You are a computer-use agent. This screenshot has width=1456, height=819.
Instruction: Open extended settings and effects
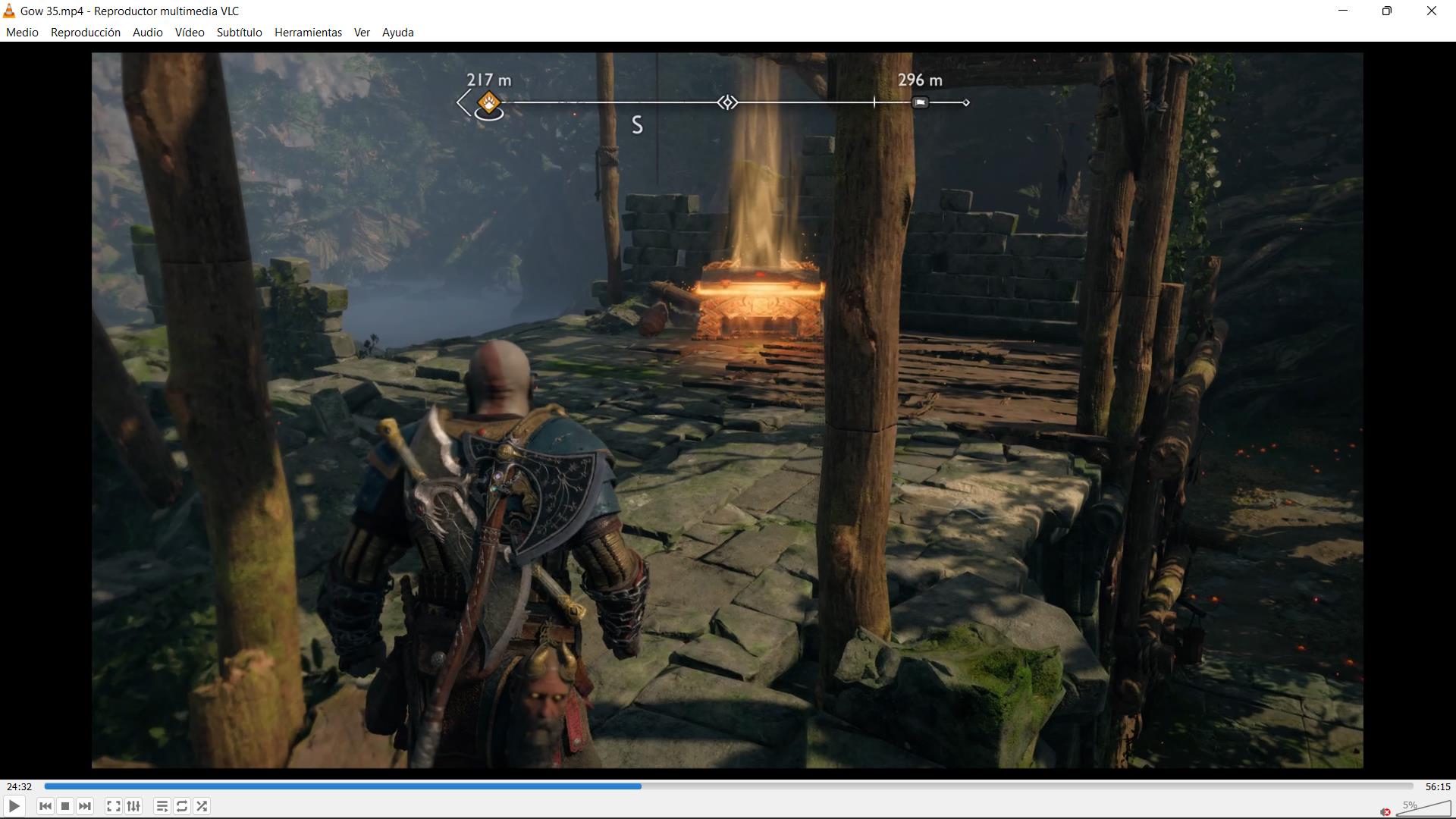(133, 806)
